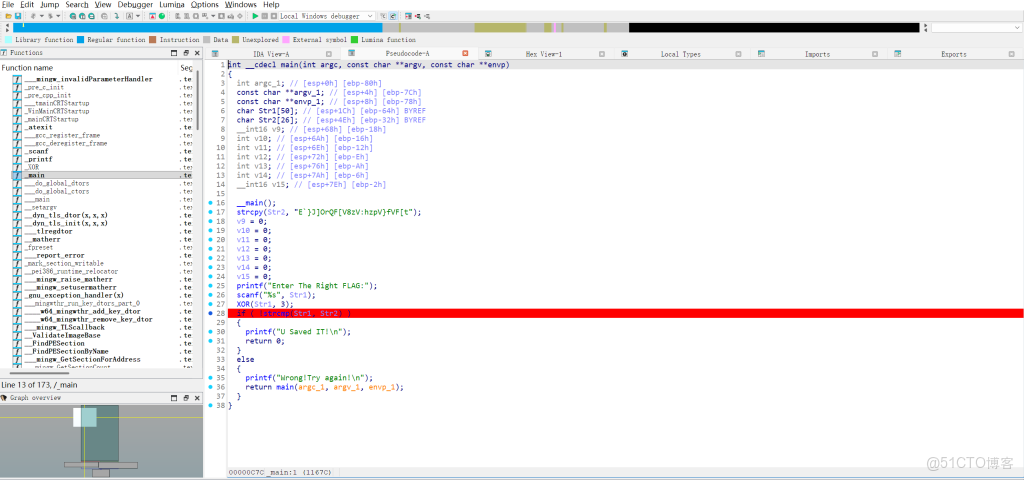Screen dimensions: 1024x480
Task: Open the Jump forward history dropdown arrow
Action: 58,16
